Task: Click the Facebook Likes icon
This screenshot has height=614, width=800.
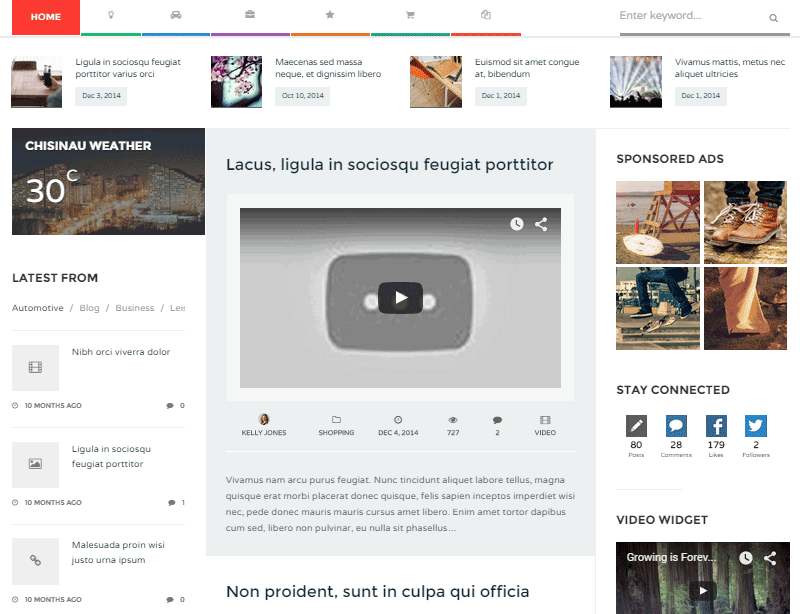Action: (x=716, y=426)
